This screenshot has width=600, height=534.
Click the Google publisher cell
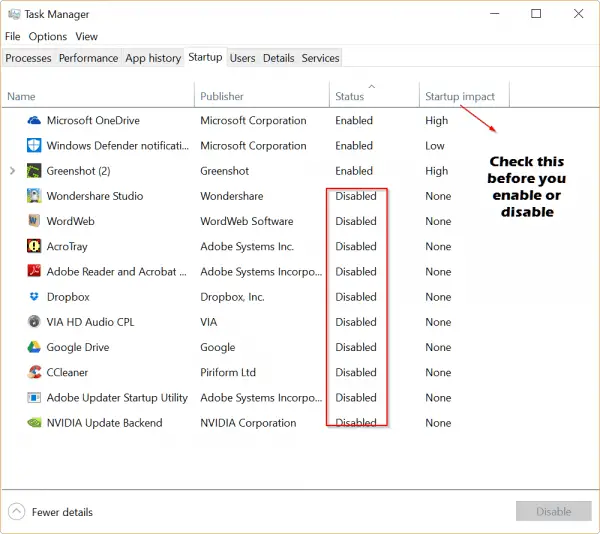(x=218, y=347)
